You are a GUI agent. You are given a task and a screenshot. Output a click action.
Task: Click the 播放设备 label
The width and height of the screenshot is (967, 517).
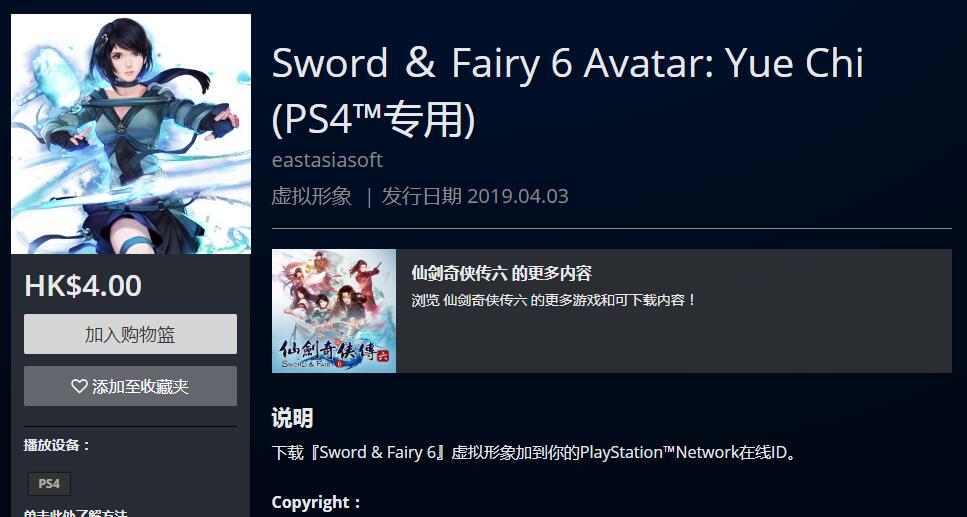click(57, 445)
